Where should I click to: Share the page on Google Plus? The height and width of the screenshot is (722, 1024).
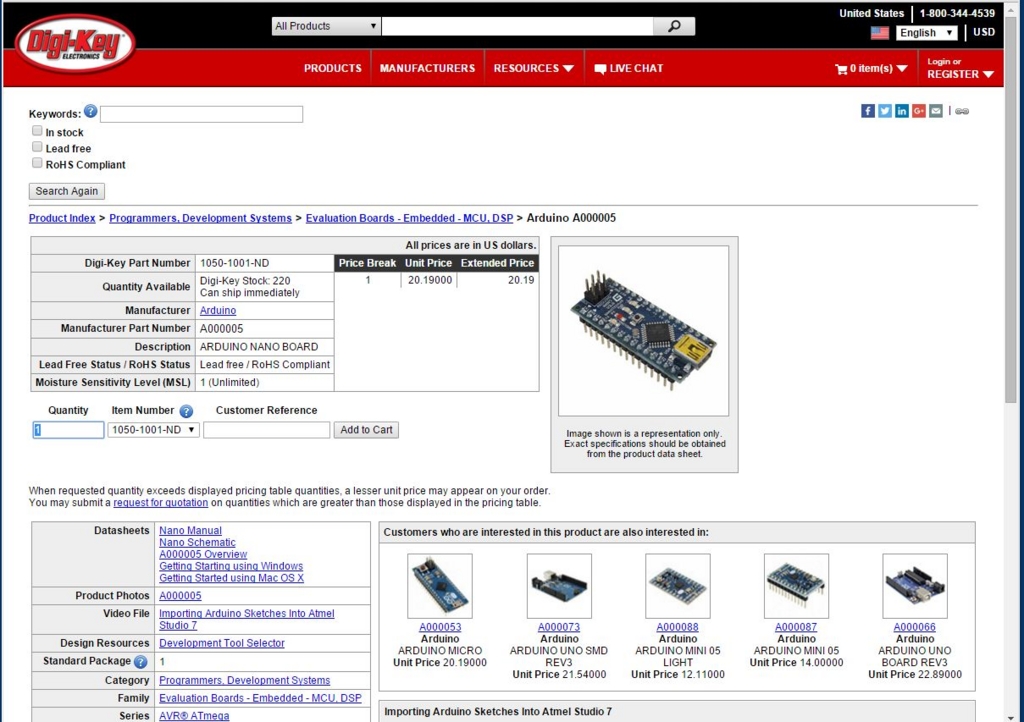coord(918,111)
